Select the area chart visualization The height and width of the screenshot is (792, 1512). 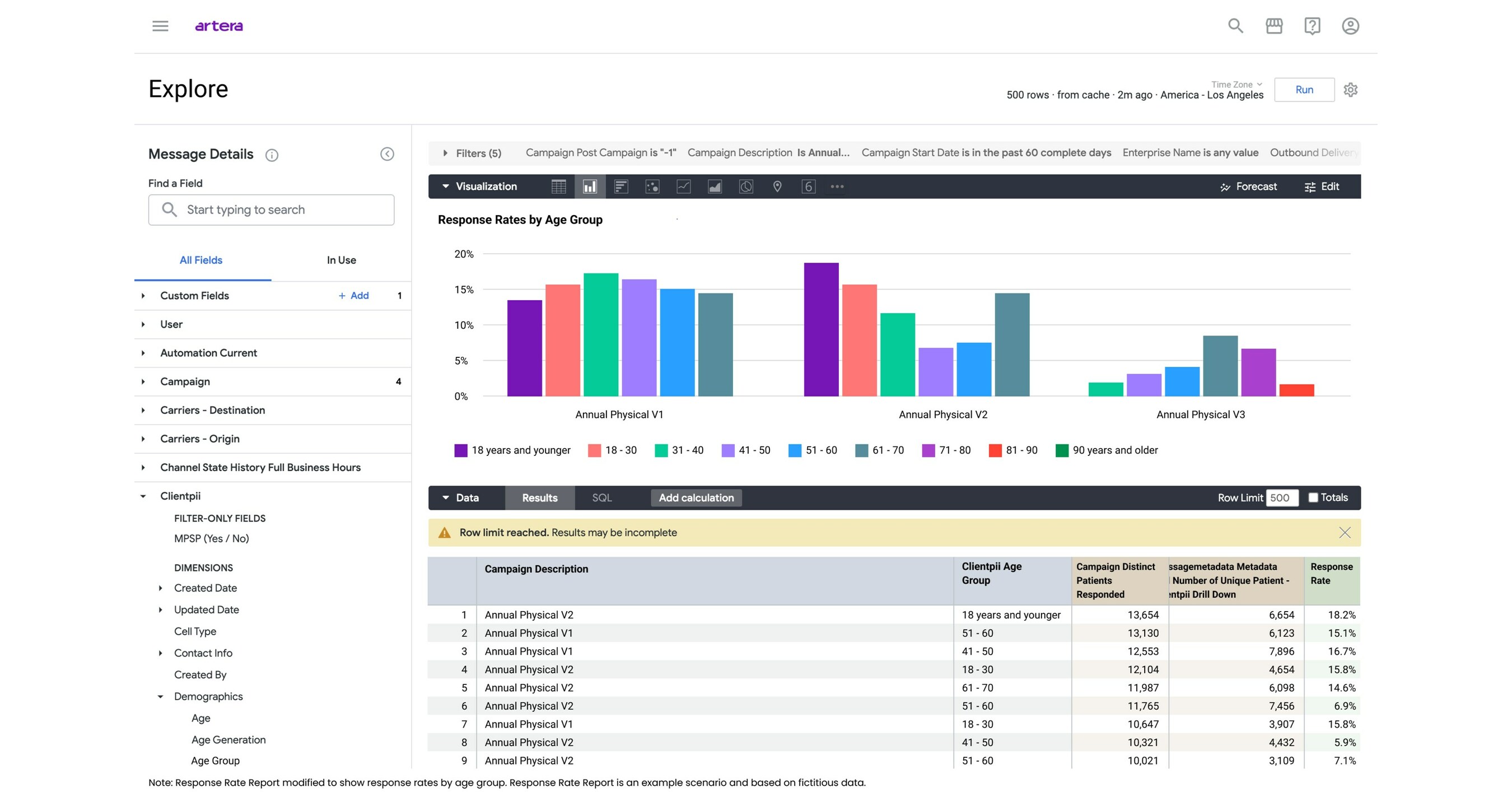(x=715, y=187)
